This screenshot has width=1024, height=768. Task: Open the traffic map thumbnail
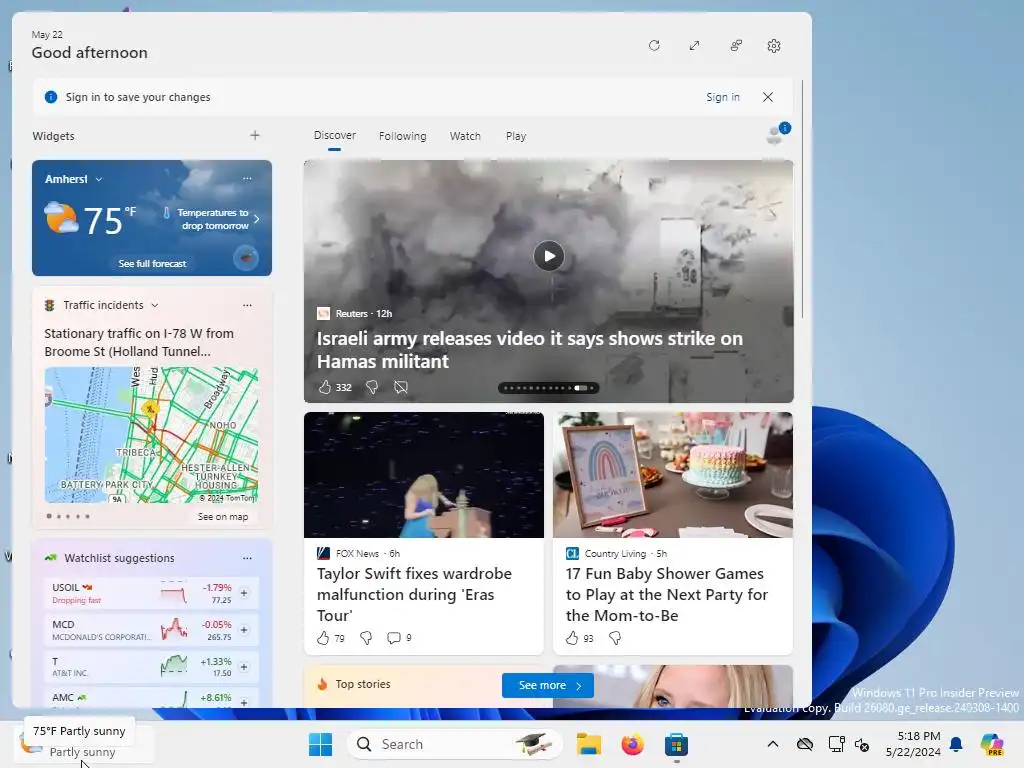tap(151, 435)
